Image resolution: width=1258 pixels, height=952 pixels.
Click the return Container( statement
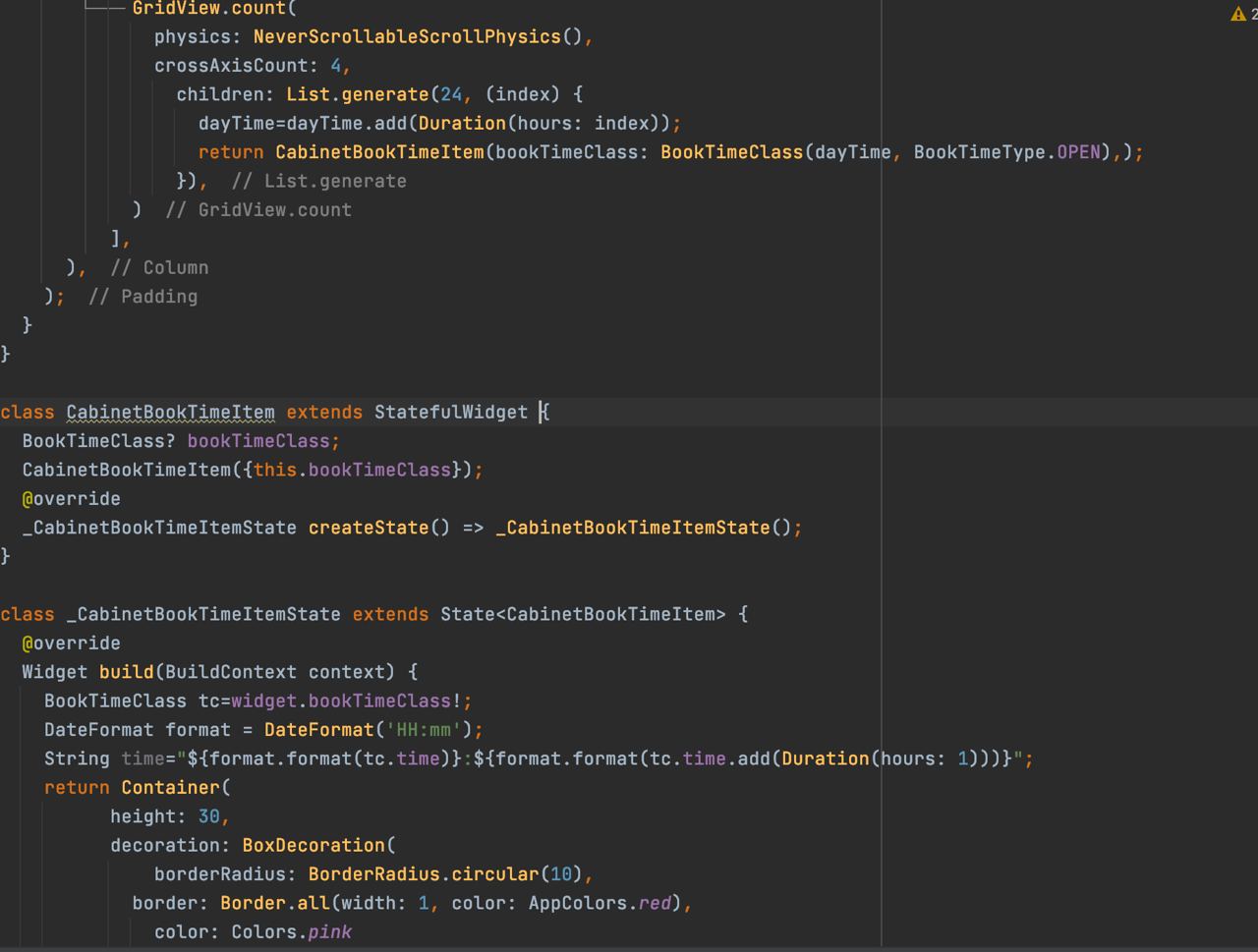(x=138, y=788)
